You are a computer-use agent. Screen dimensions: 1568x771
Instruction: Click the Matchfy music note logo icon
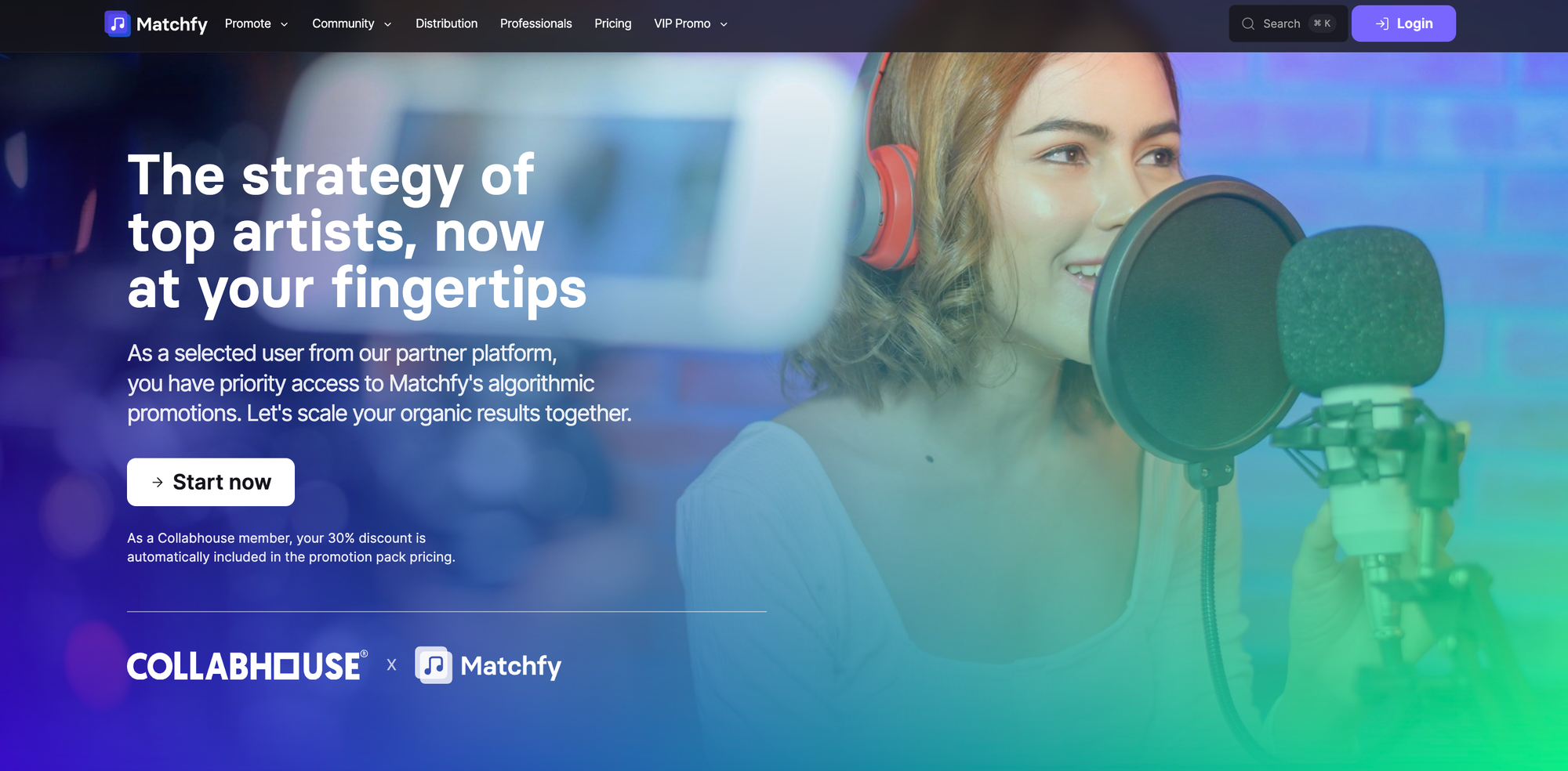[118, 24]
